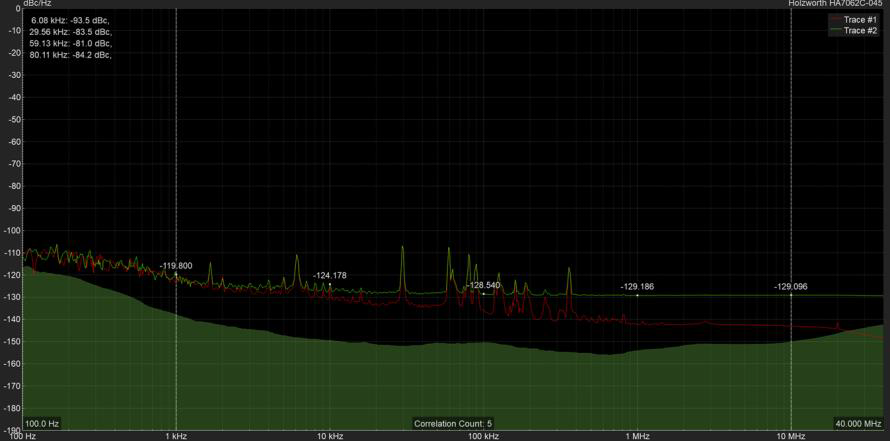The image size is (890, 441).
Task: Select the 6.08 kHz spur entry
Action: (71, 20)
